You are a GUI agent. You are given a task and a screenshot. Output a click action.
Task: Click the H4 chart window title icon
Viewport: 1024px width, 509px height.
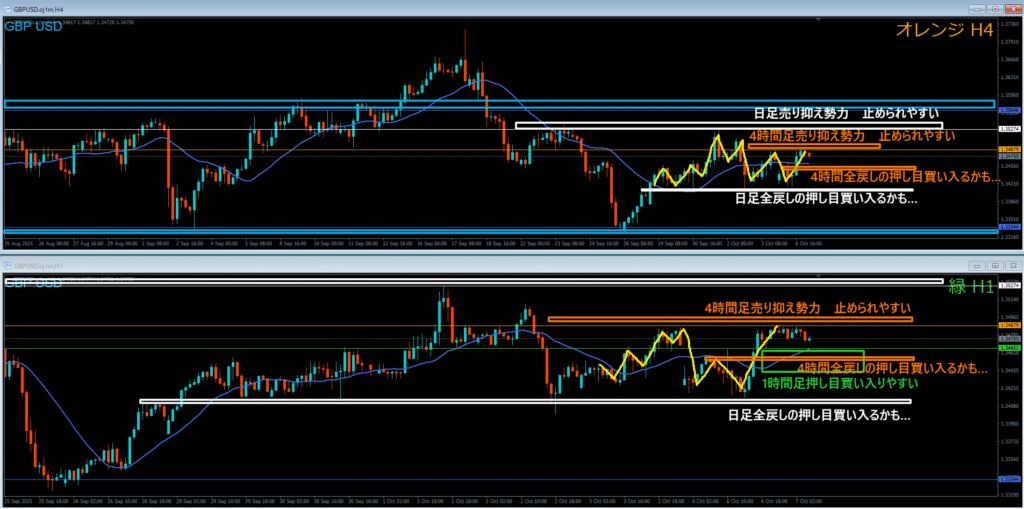8,9
